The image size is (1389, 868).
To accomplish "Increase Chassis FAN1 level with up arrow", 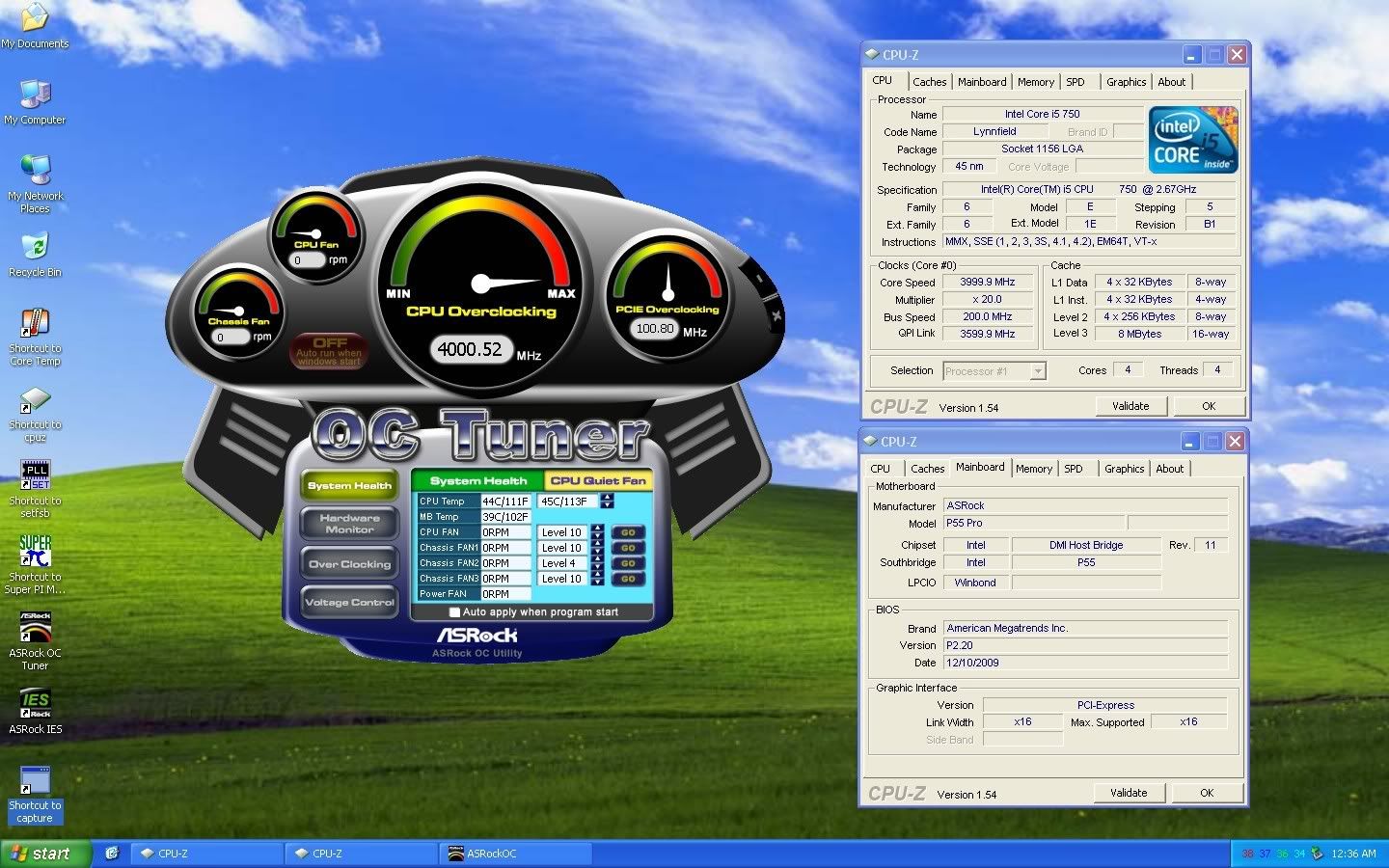I will 598,544.
